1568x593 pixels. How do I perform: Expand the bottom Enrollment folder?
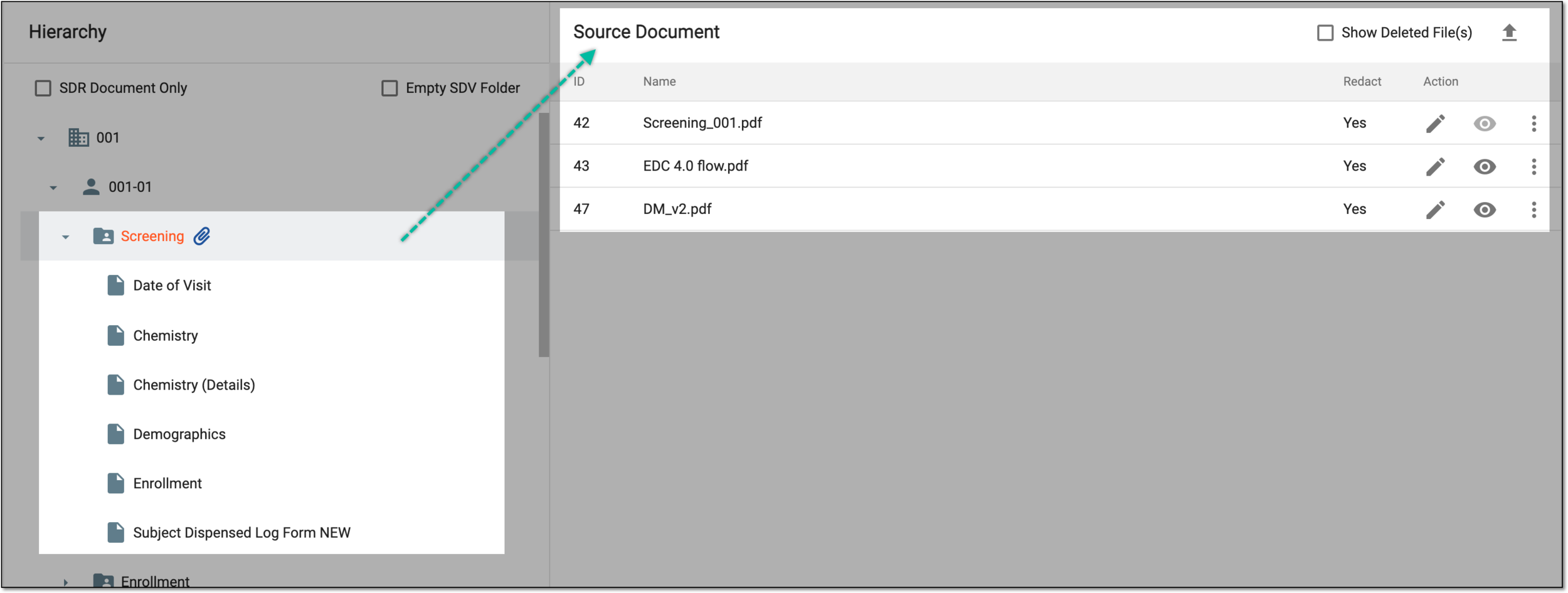click(65, 582)
